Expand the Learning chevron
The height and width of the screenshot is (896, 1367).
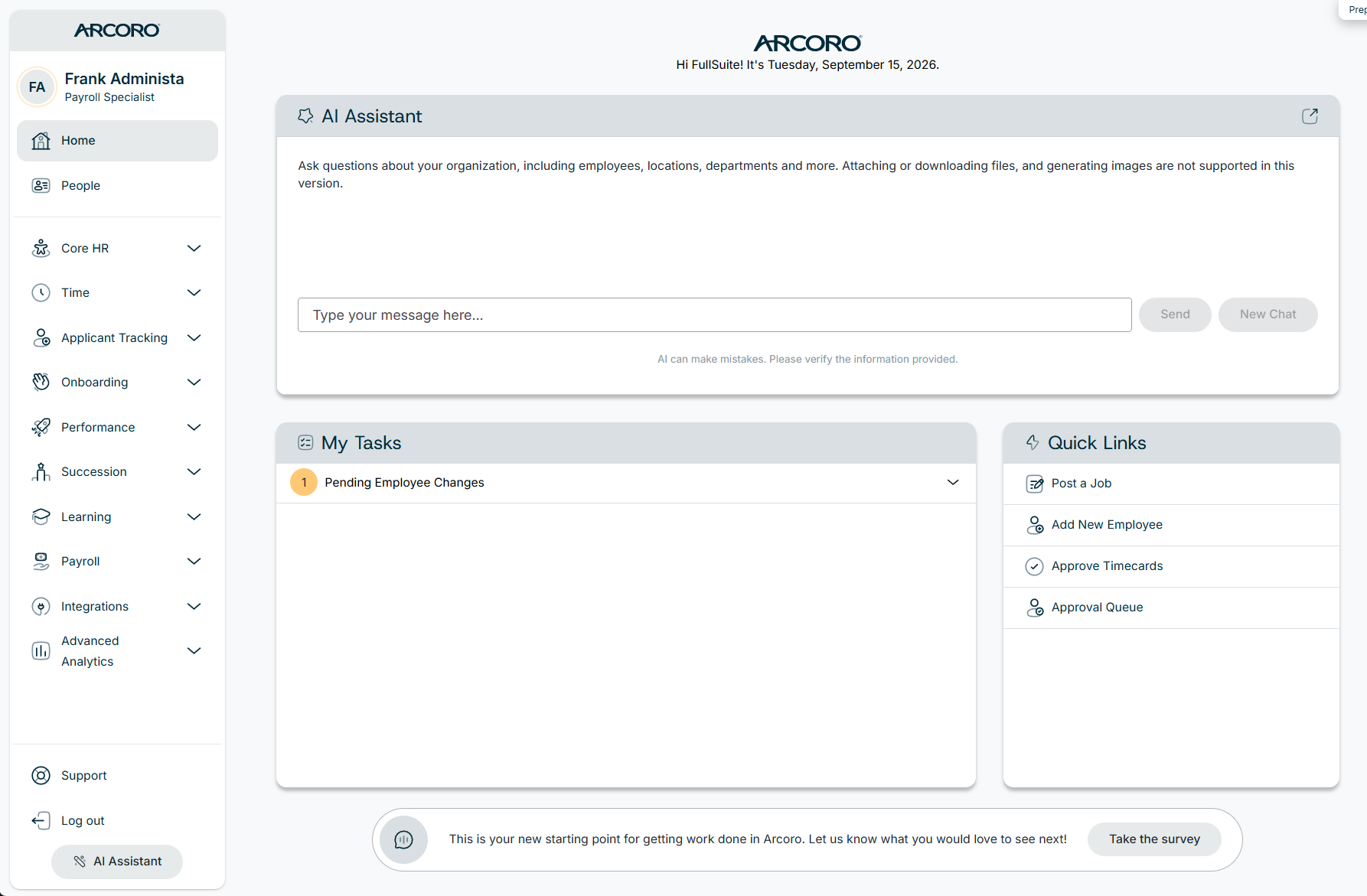point(194,517)
